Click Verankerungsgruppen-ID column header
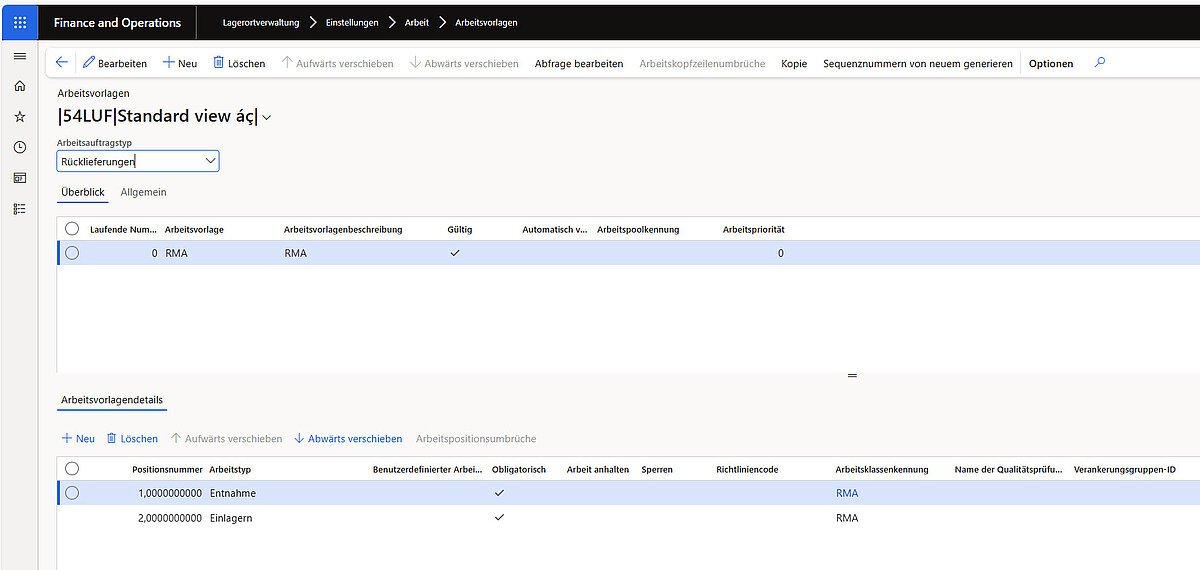 1123,469
